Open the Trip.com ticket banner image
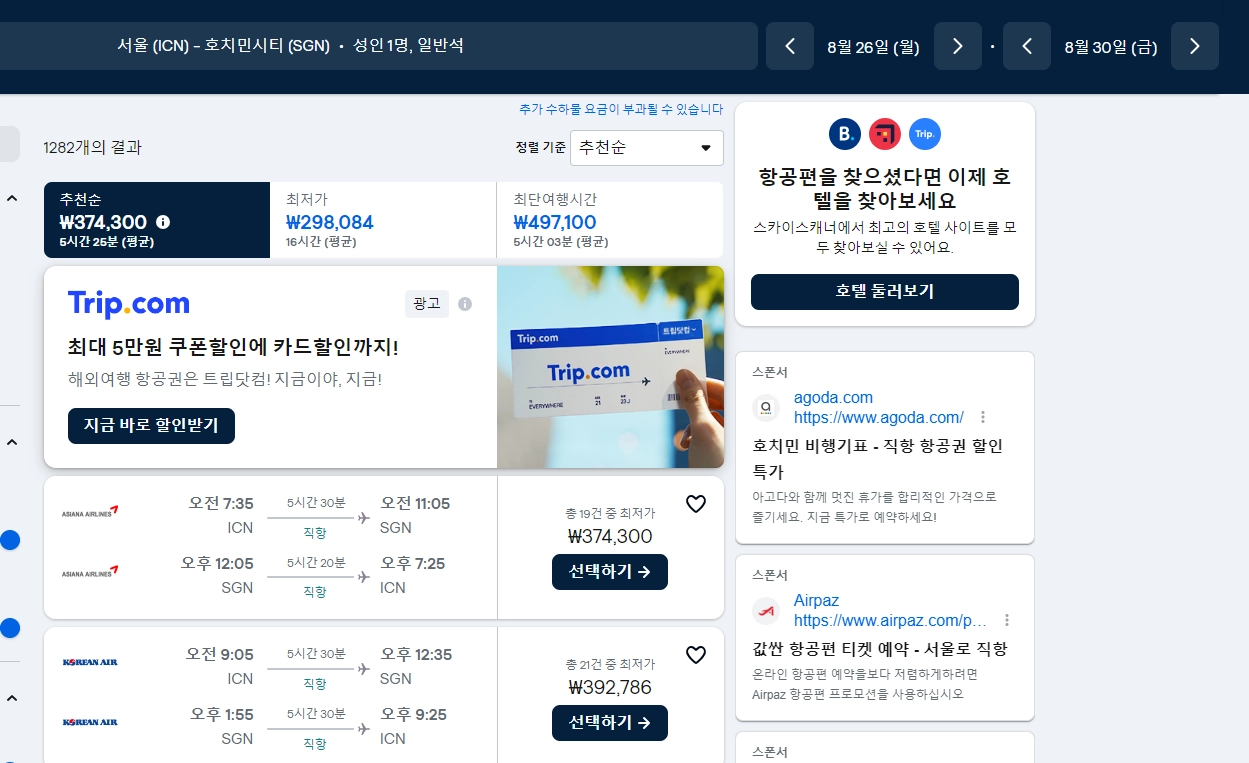Screen dimensions: 1249x763 click(610, 367)
